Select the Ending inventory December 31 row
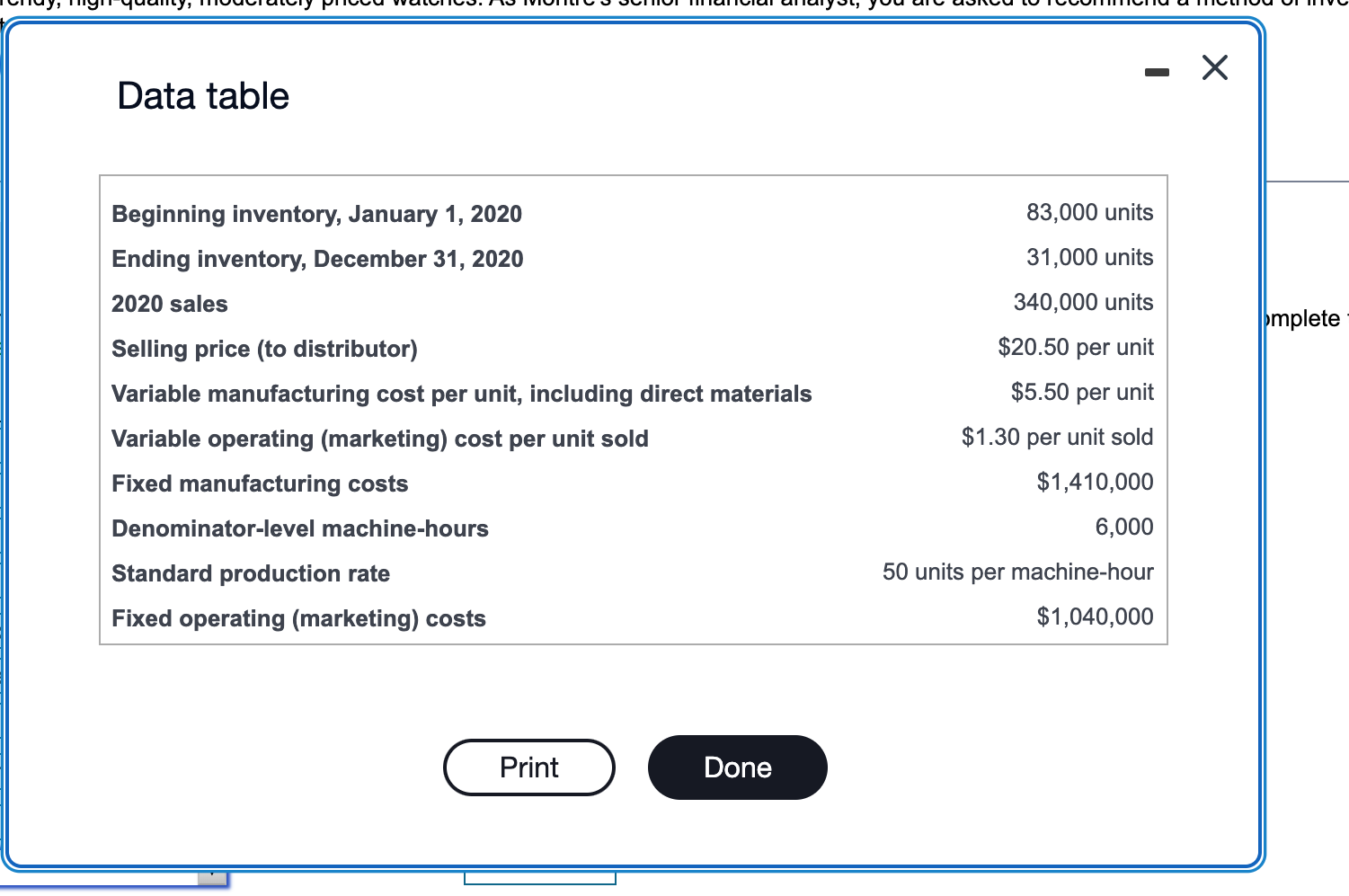This screenshot has width=1349, height=896. click(x=317, y=259)
